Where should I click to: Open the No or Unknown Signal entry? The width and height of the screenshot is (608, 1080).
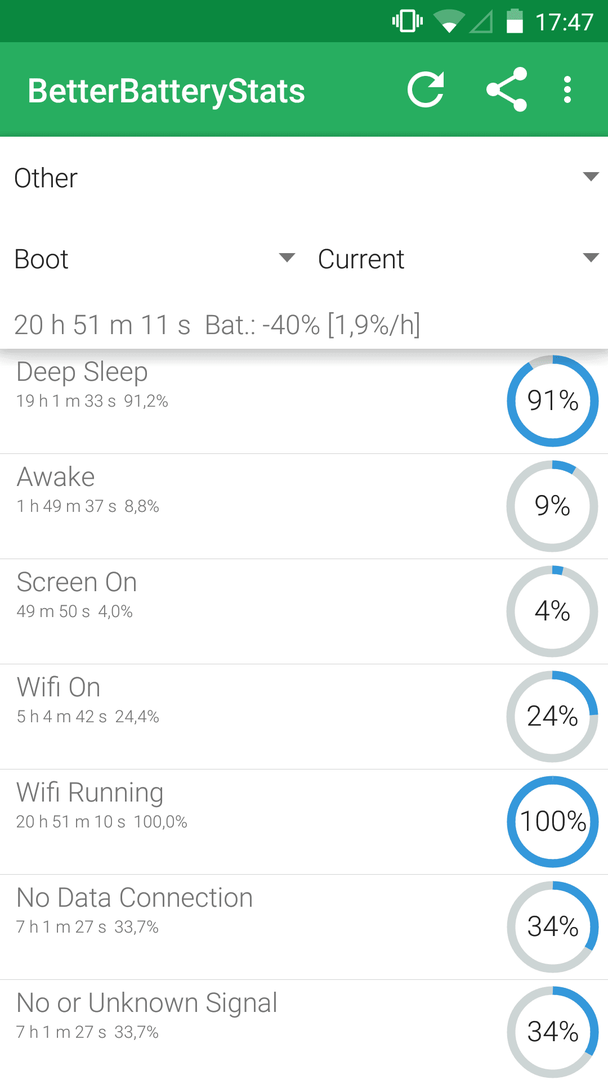304,1030
